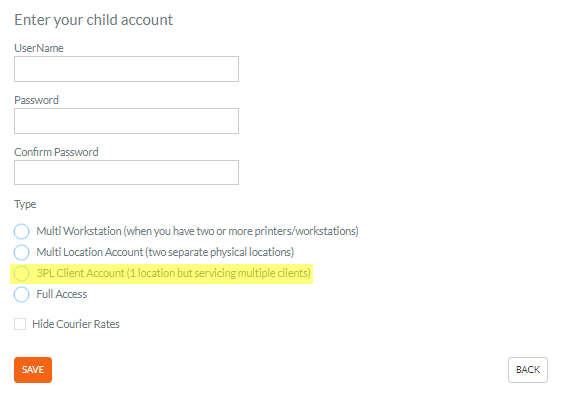The image size is (574, 416).
Task: Click the Hide Courier Rates label text
Action: (76, 324)
